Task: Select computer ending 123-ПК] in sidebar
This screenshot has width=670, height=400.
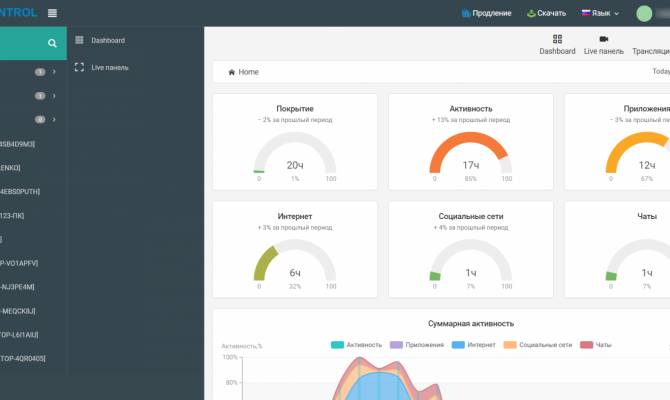Action: point(12,215)
